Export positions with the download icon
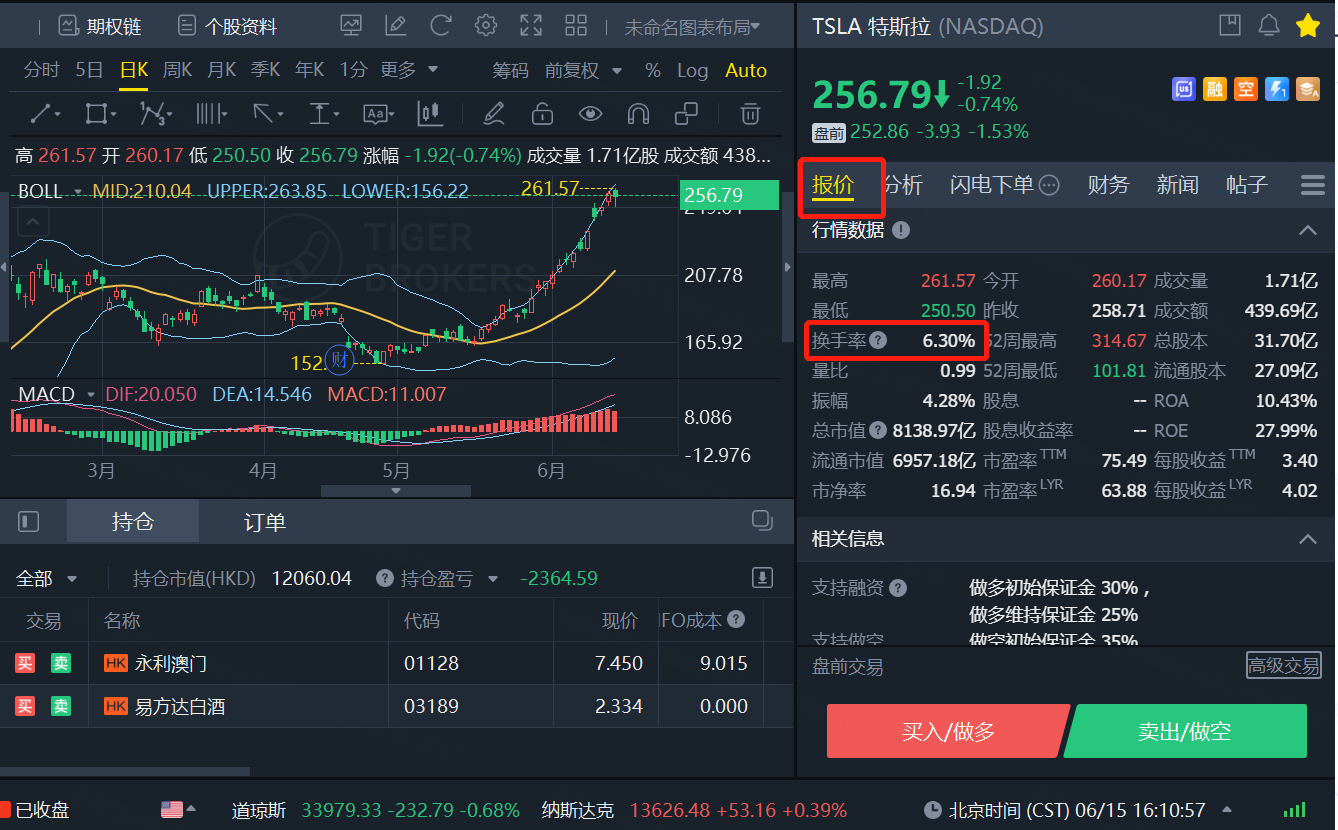This screenshot has width=1338, height=830. coord(762,577)
